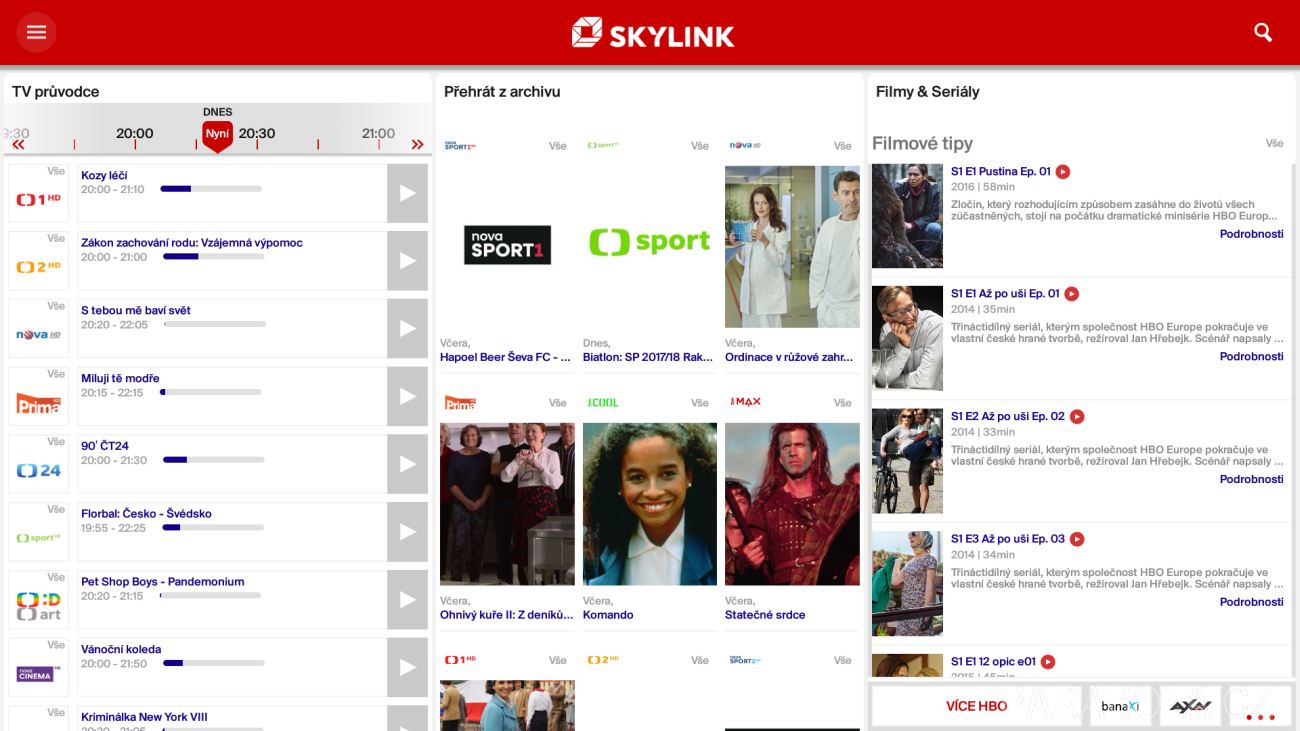This screenshot has height=731, width=1300.
Task: Play S tebou mě baví svět
Action: (x=407, y=329)
